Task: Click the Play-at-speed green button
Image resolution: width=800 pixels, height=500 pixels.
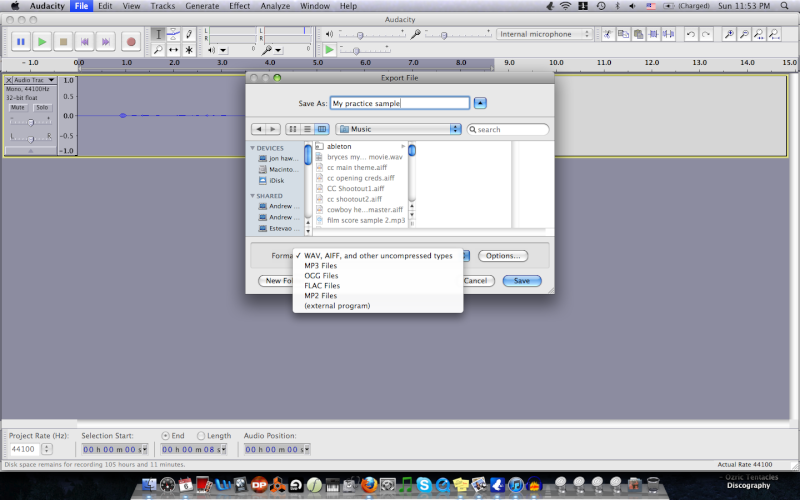Action: click(x=329, y=50)
